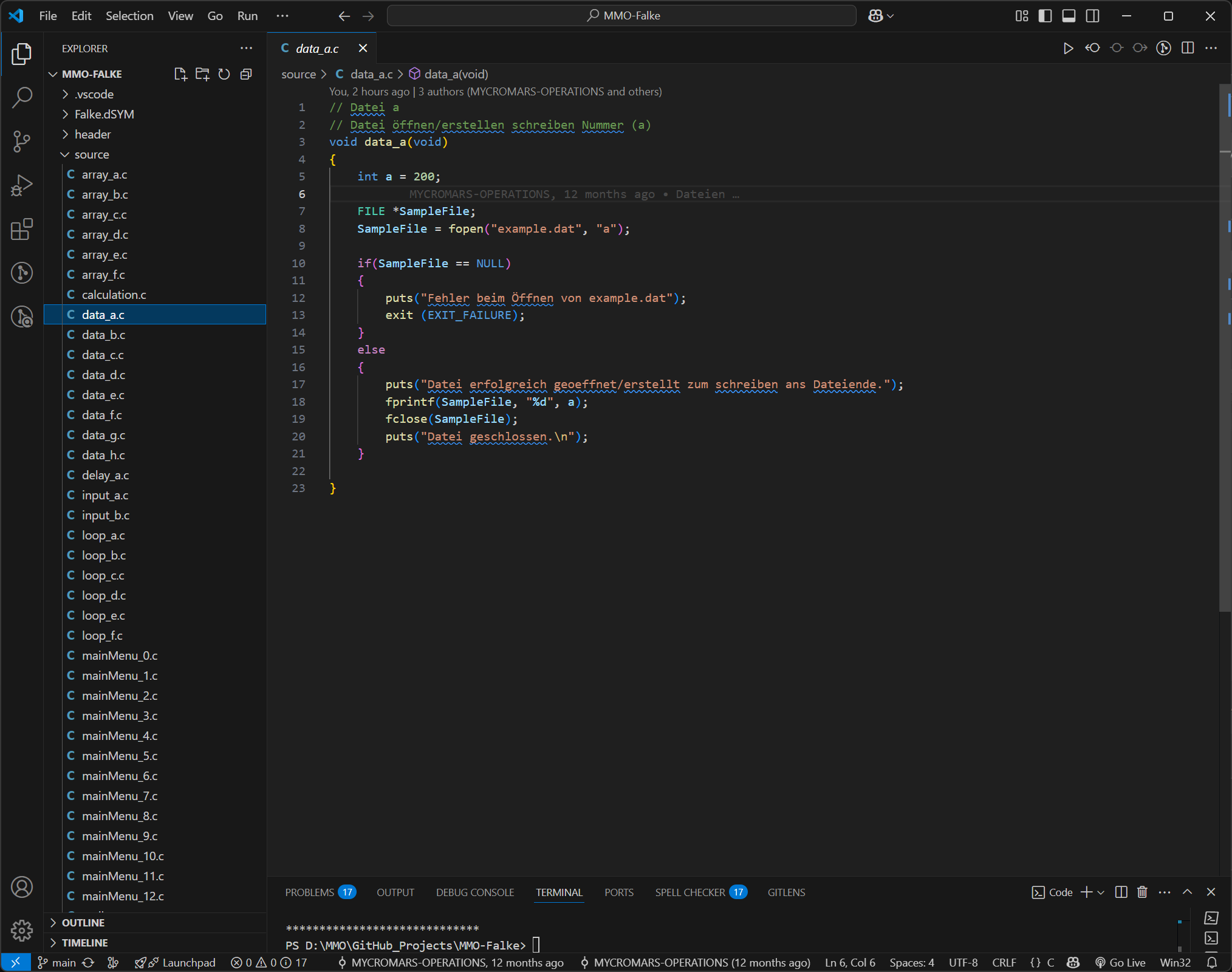1232x972 pixels.
Task: Toggle the secondary side bar
Action: [x=1092, y=16]
